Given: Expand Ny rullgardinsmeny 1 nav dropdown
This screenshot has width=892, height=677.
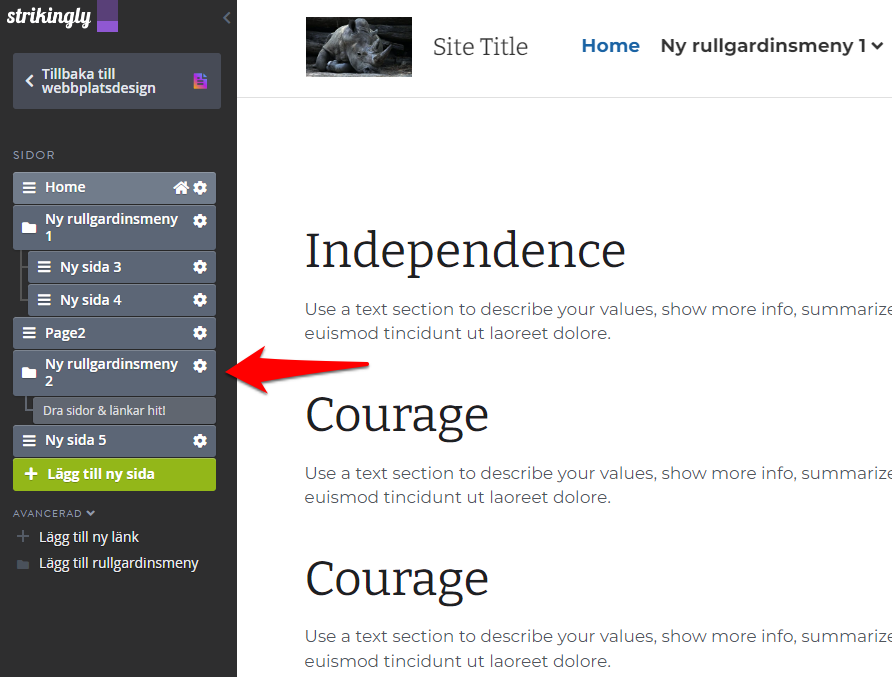Looking at the screenshot, I should pos(771,46).
